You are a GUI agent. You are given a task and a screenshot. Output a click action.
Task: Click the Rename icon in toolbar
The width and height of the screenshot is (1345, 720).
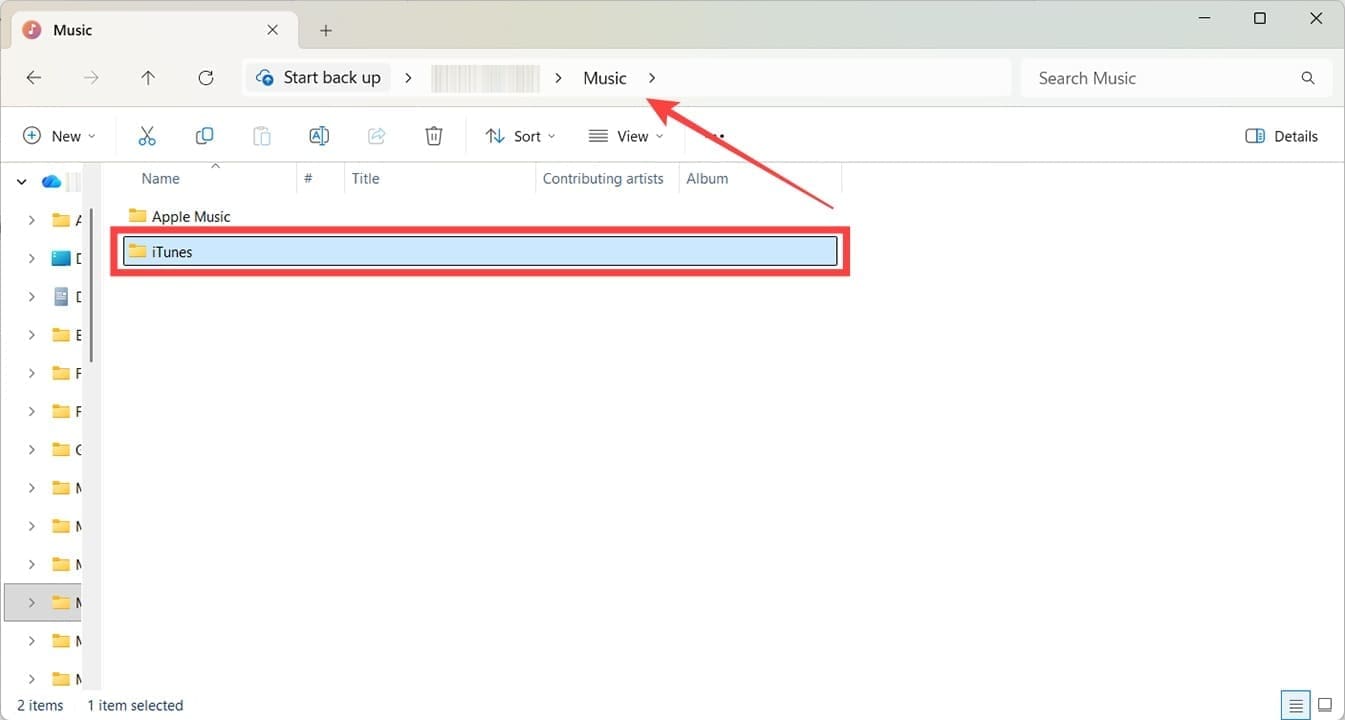point(319,136)
